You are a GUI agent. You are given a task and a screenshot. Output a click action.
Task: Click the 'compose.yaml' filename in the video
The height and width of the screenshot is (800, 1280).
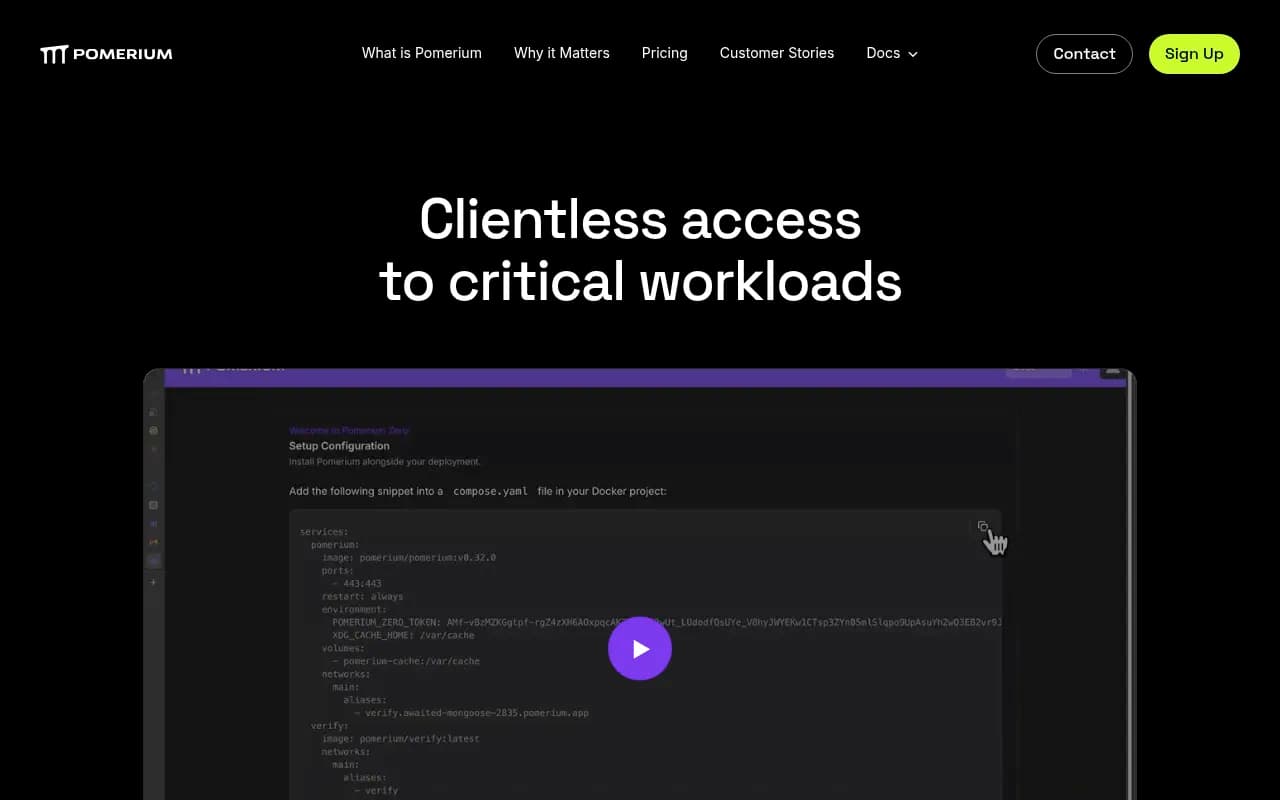[x=490, y=491]
